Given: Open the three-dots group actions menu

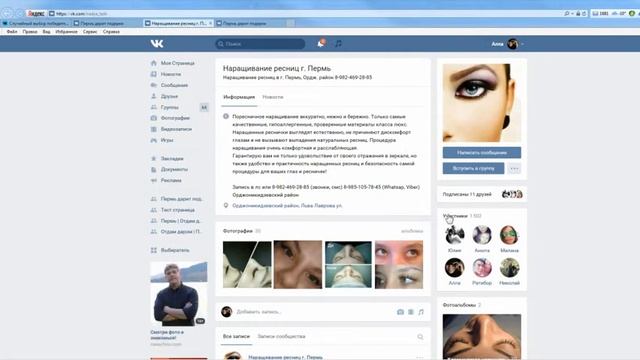Looking at the screenshot, I should pos(514,168).
